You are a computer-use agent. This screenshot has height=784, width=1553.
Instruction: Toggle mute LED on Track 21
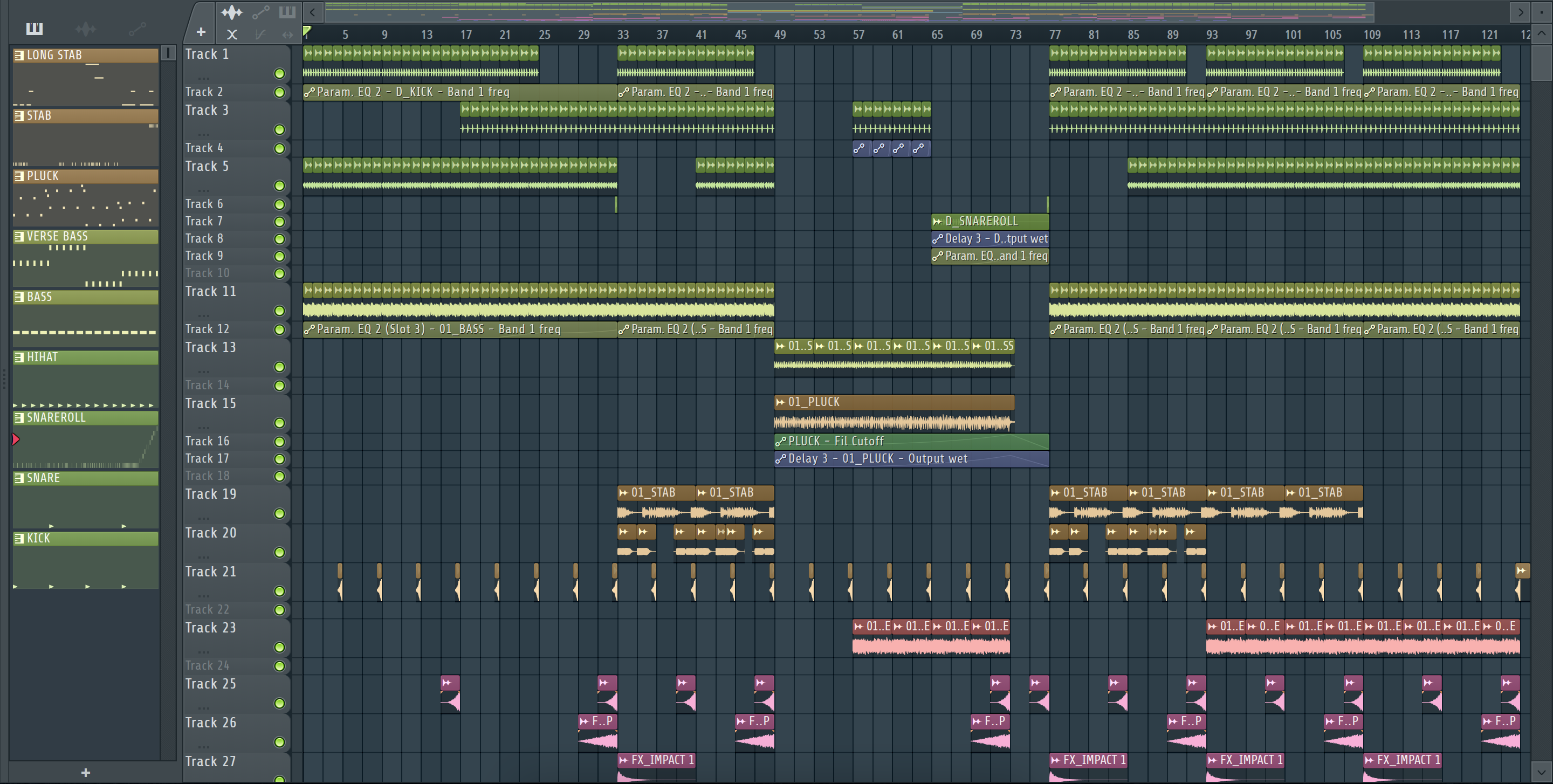point(279,591)
